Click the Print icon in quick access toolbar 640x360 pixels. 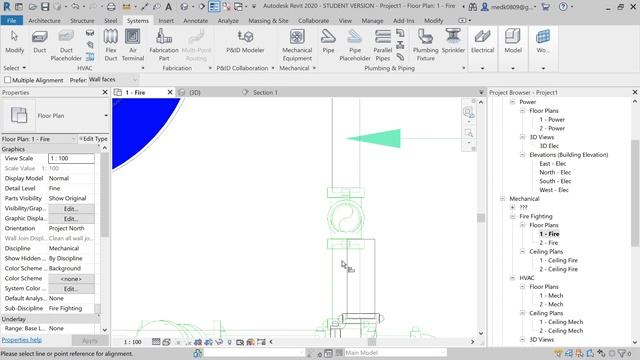[111, 7]
